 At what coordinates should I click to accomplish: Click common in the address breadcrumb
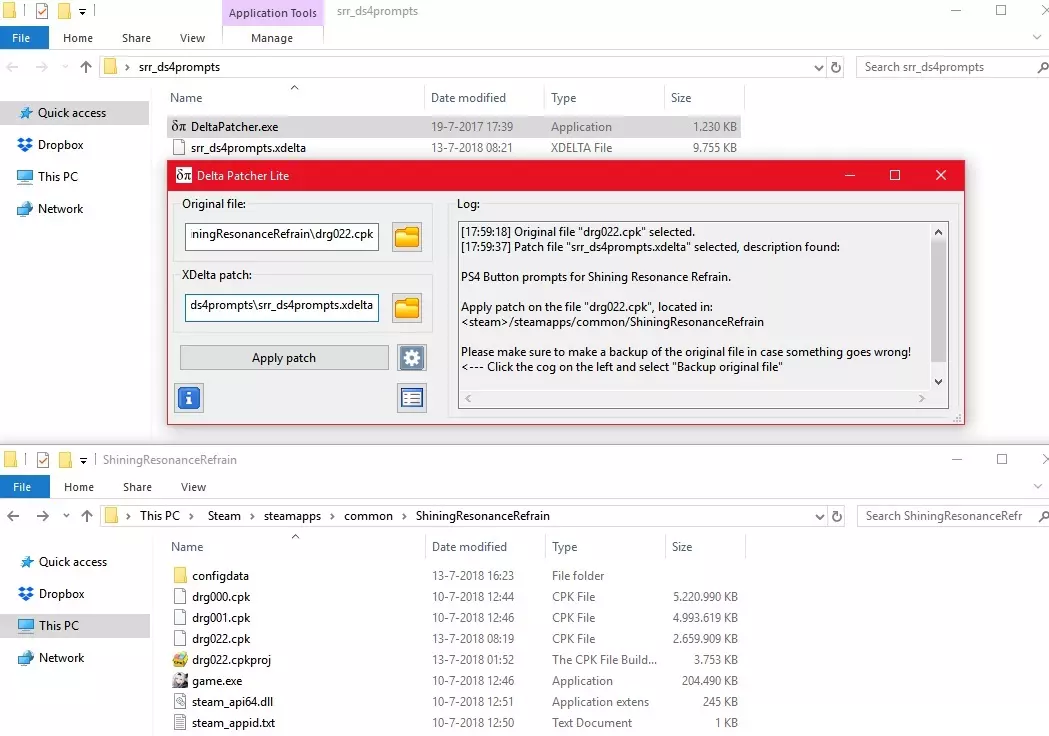369,516
